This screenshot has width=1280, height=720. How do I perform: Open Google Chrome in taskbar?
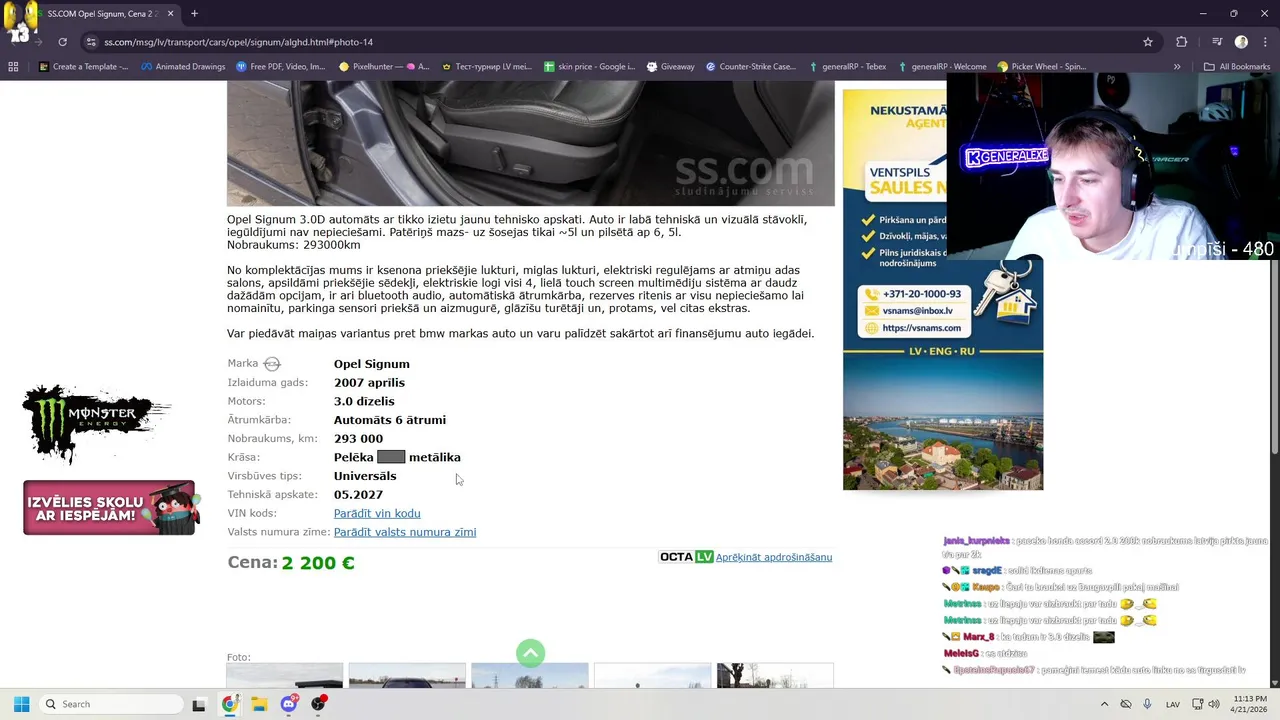pyautogui.click(x=230, y=704)
